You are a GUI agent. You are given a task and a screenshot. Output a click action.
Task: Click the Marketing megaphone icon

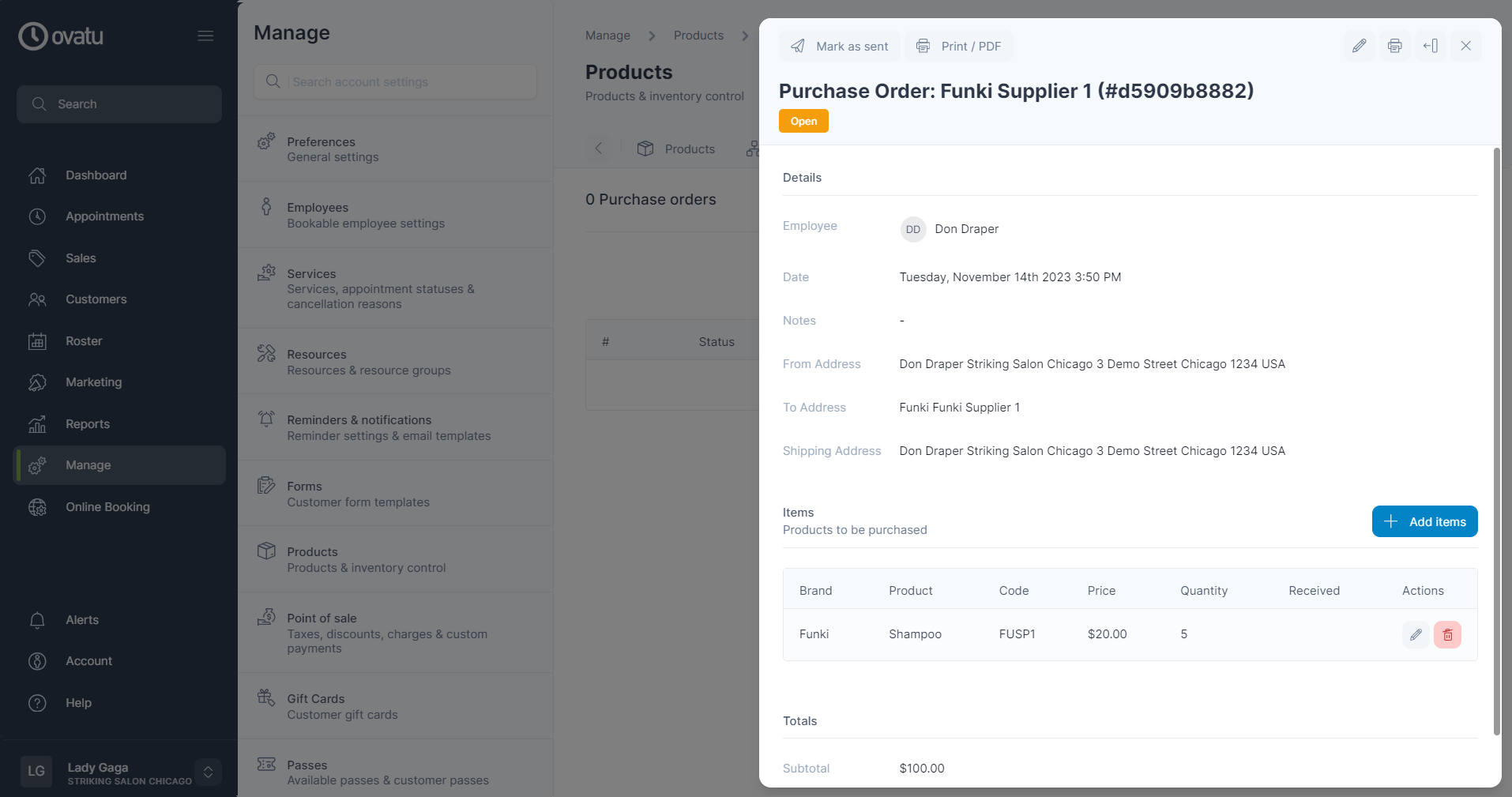pyautogui.click(x=37, y=382)
